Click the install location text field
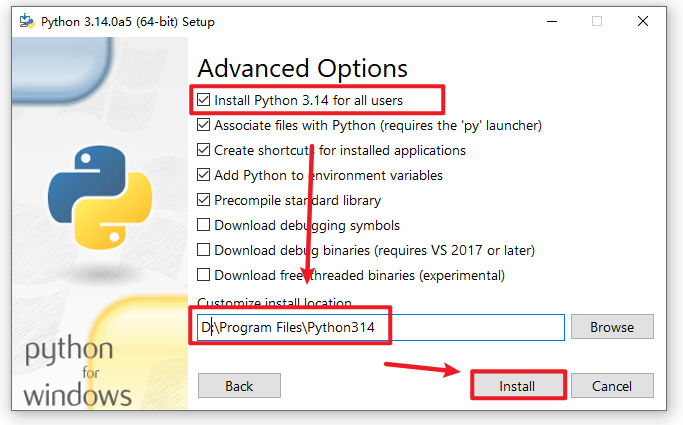 380,327
